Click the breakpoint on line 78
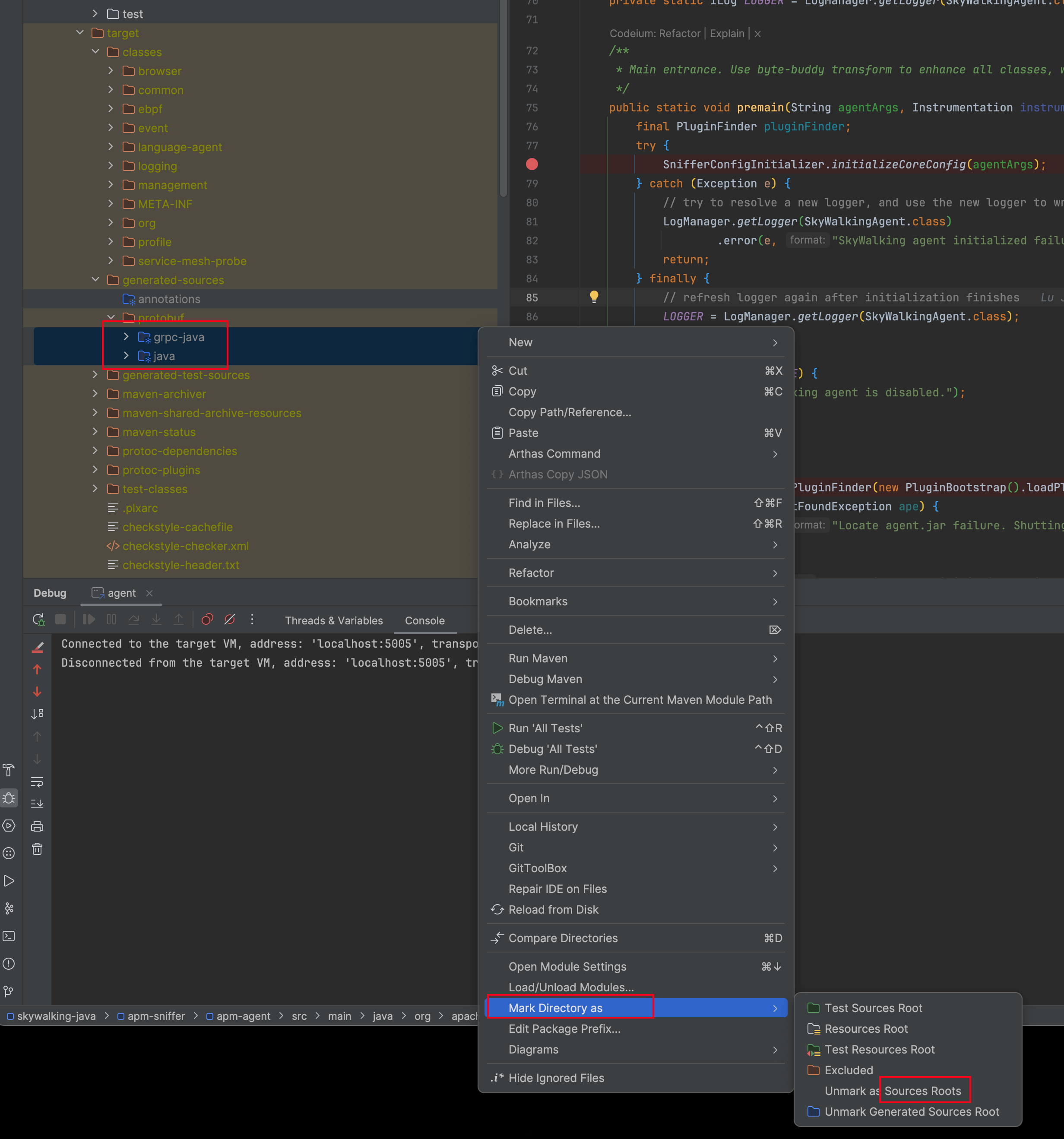The width and height of the screenshot is (1064, 1139). 532,165
